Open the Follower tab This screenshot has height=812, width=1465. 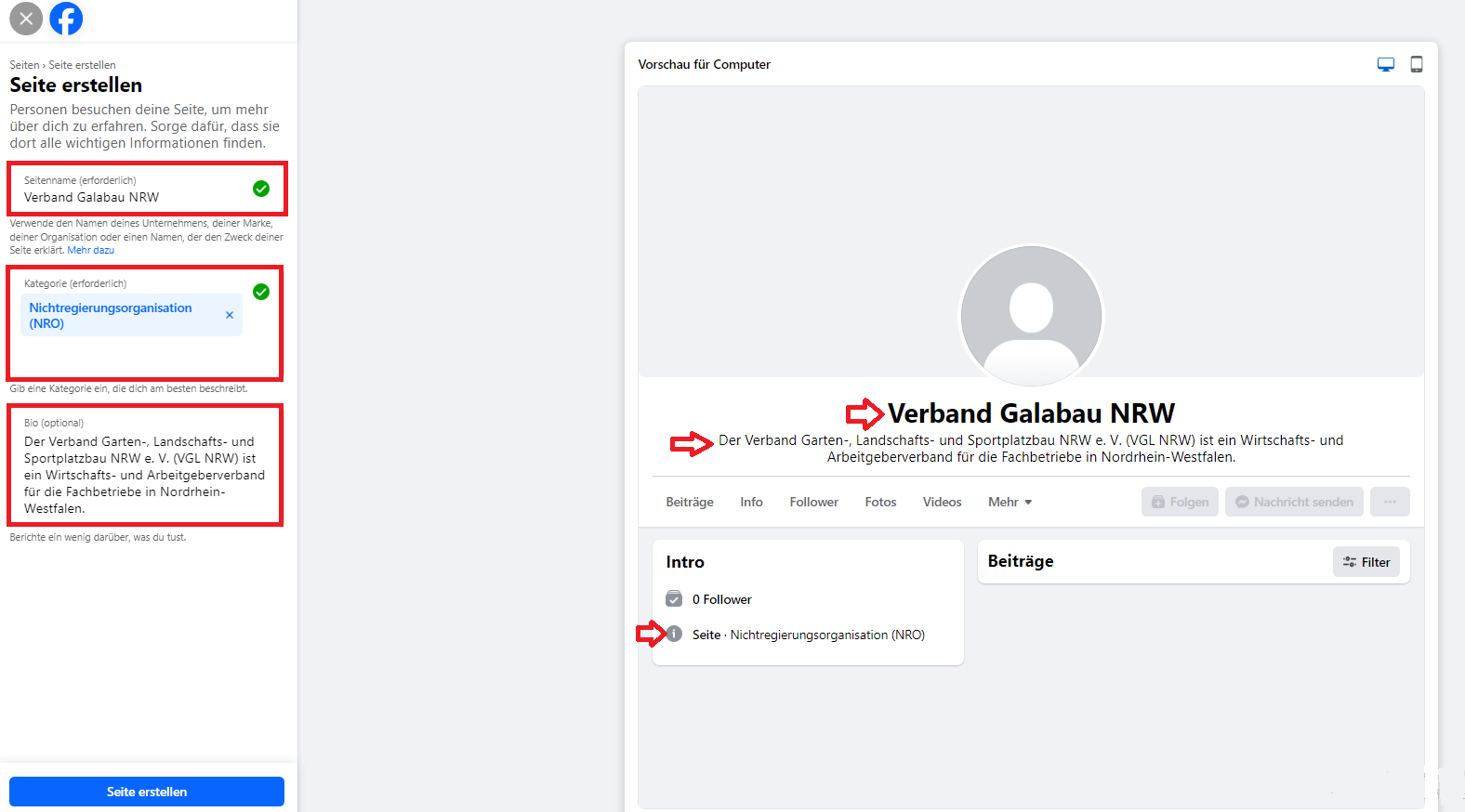813,502
